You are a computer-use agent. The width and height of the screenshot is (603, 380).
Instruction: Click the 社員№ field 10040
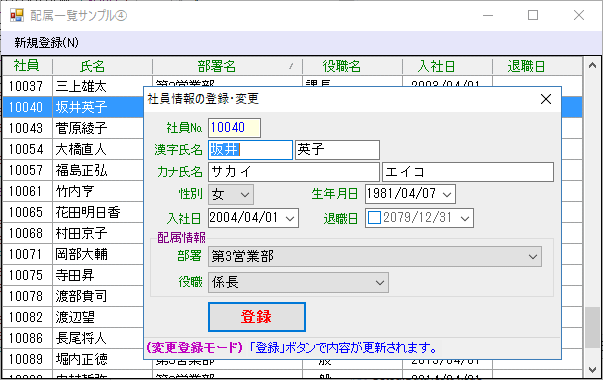pyautogui.click(x=235, y=128)
